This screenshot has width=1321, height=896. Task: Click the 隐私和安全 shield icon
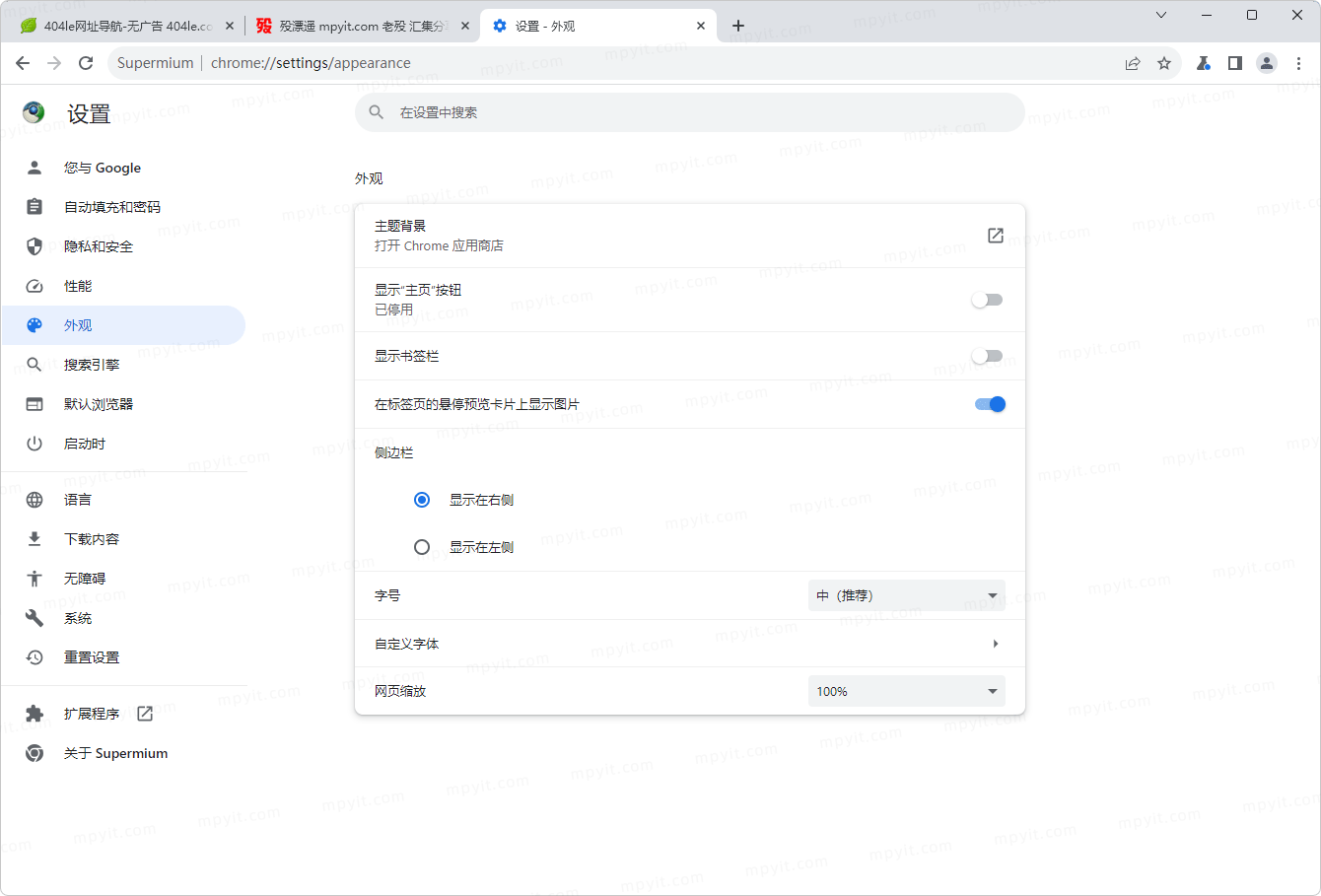(x=35, y=246)
